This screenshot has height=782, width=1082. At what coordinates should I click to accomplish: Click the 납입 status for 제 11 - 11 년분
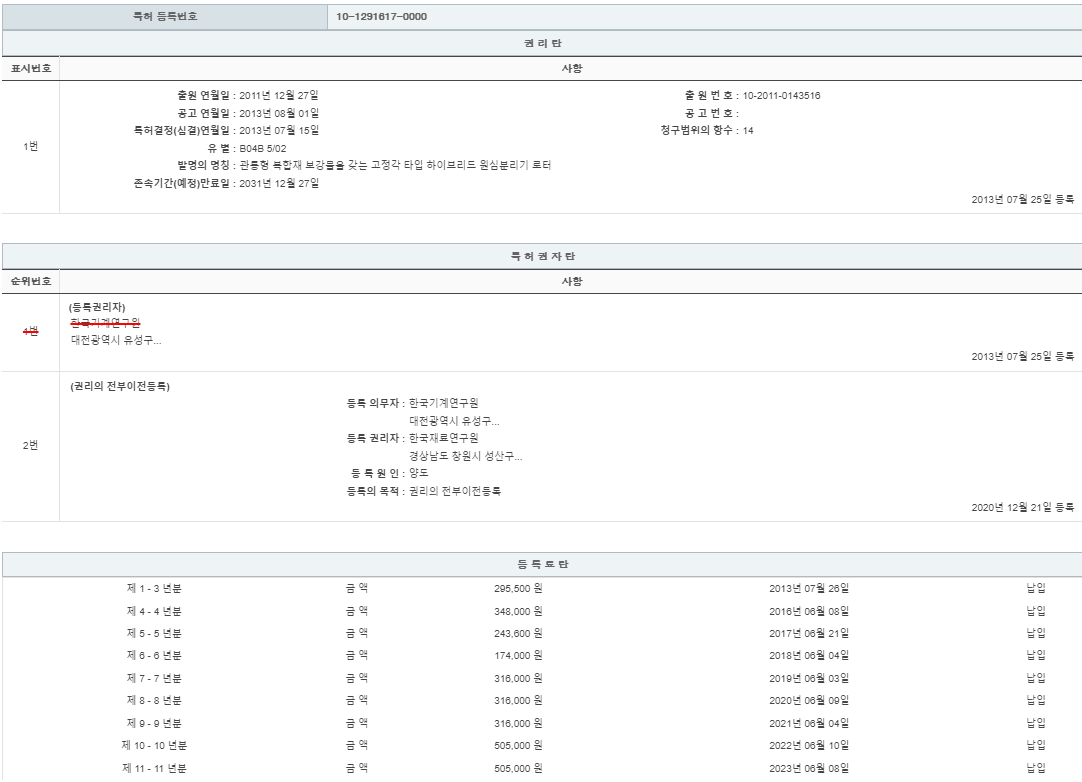click(1035, 768)
